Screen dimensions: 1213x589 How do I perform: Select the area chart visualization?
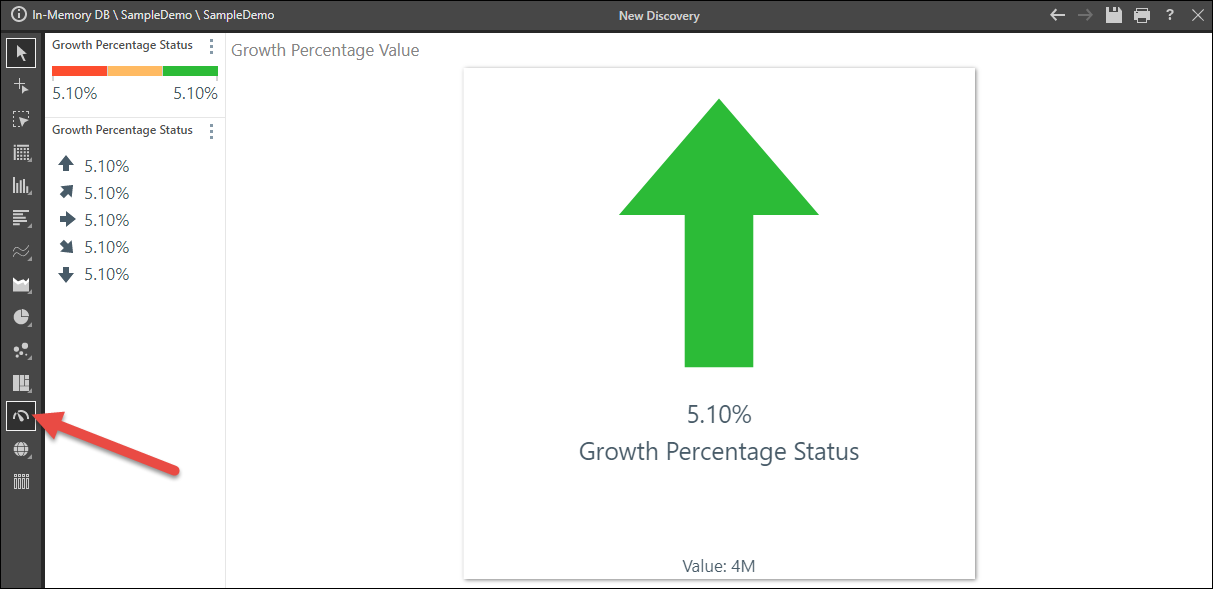pyautogui.click(x=21, y=285)
